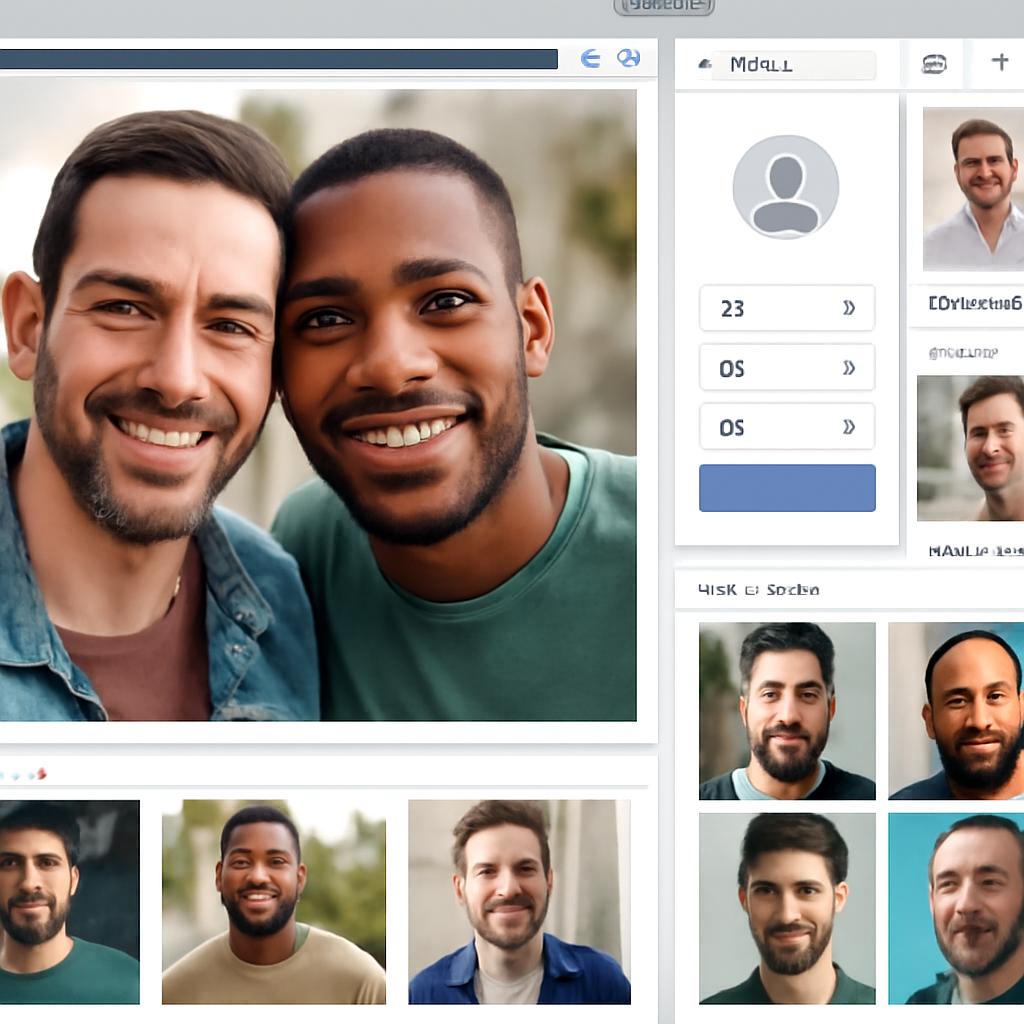Select the bottom thumbnail with the beige t-shirt
Image resolution: width=1024 pixels, height=1024 pixels.
click(x=274, y=902)
